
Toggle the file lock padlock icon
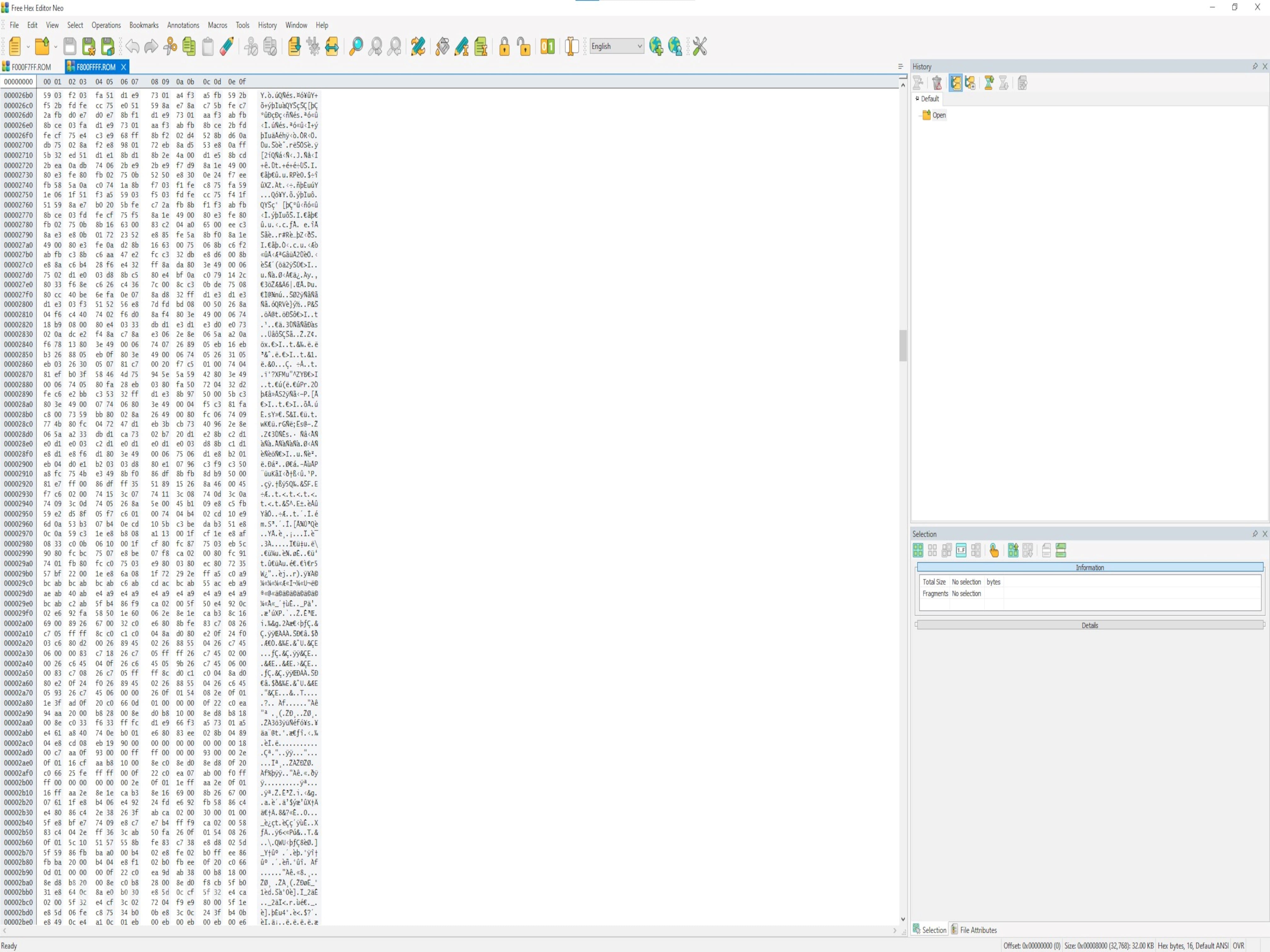(x=504, y=47)
